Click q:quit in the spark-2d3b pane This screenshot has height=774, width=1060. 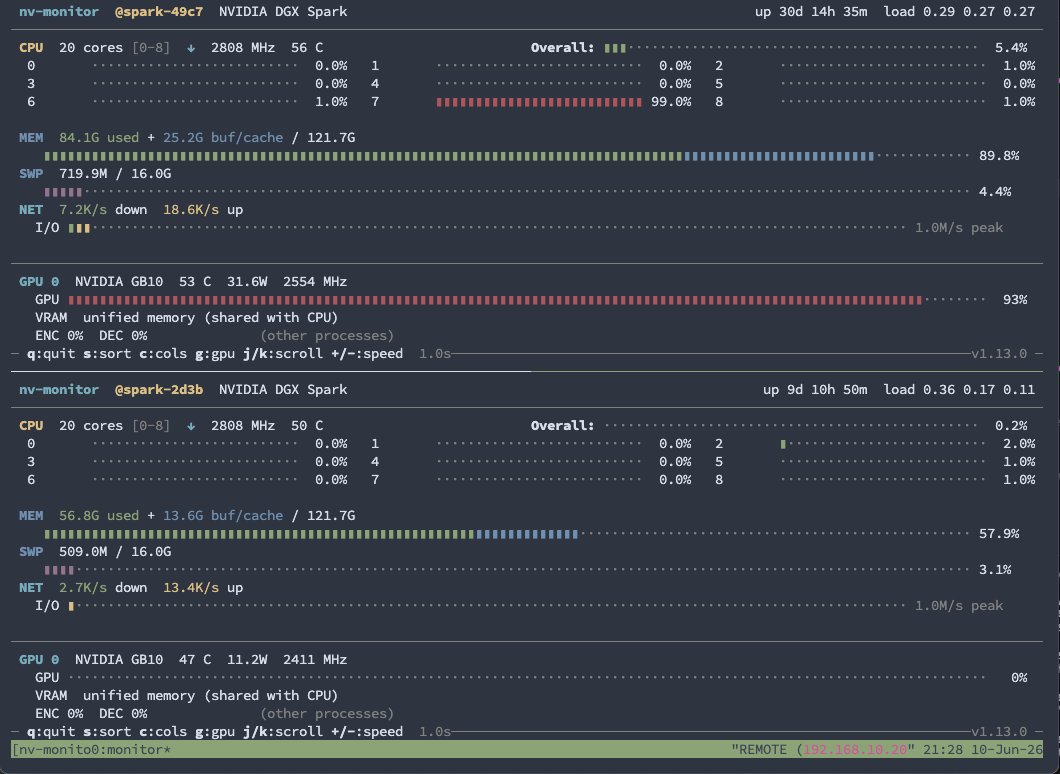pyautogui.click(x=51, y=731)
